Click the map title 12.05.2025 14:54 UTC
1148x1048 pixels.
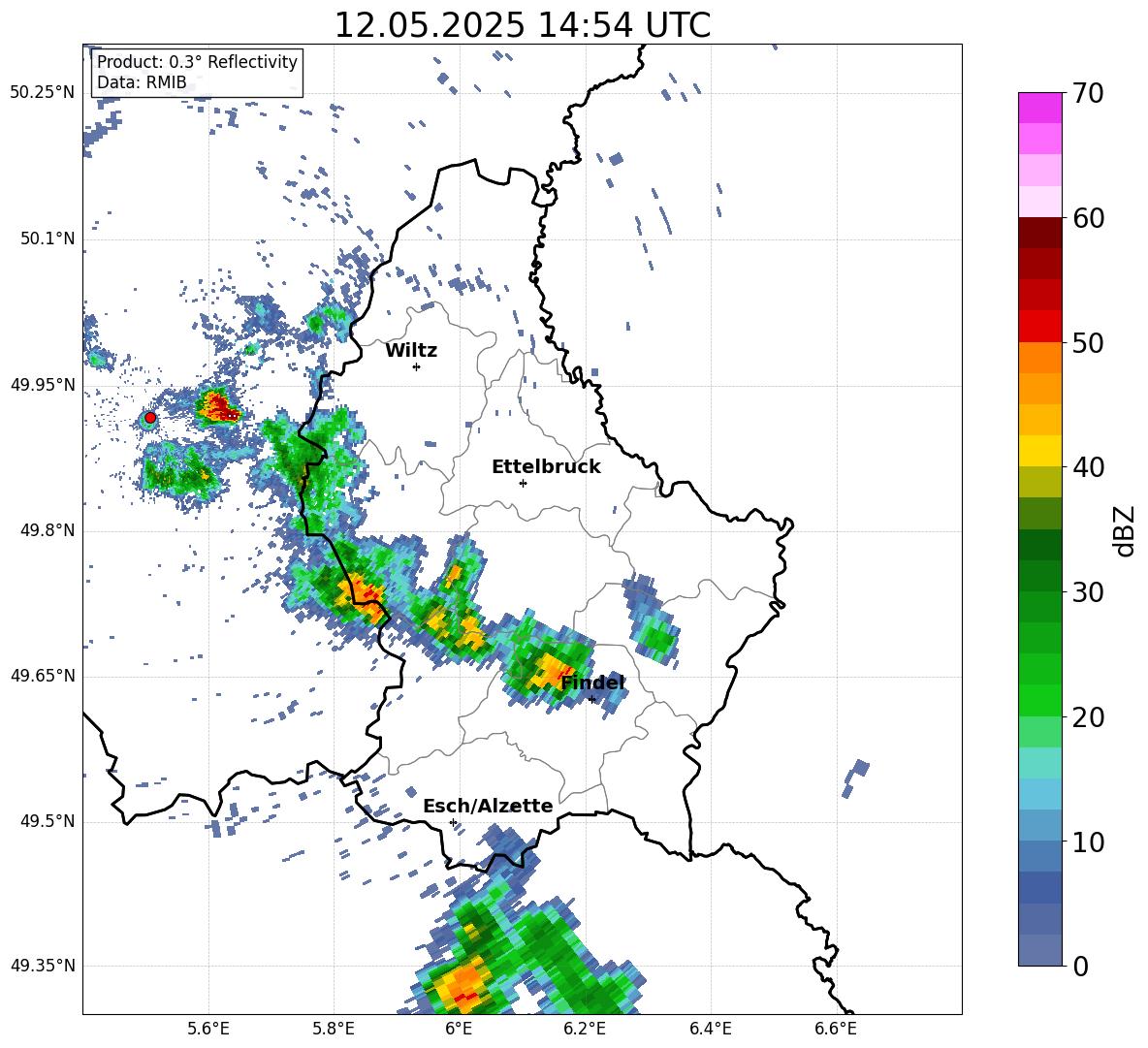point(523,25)
